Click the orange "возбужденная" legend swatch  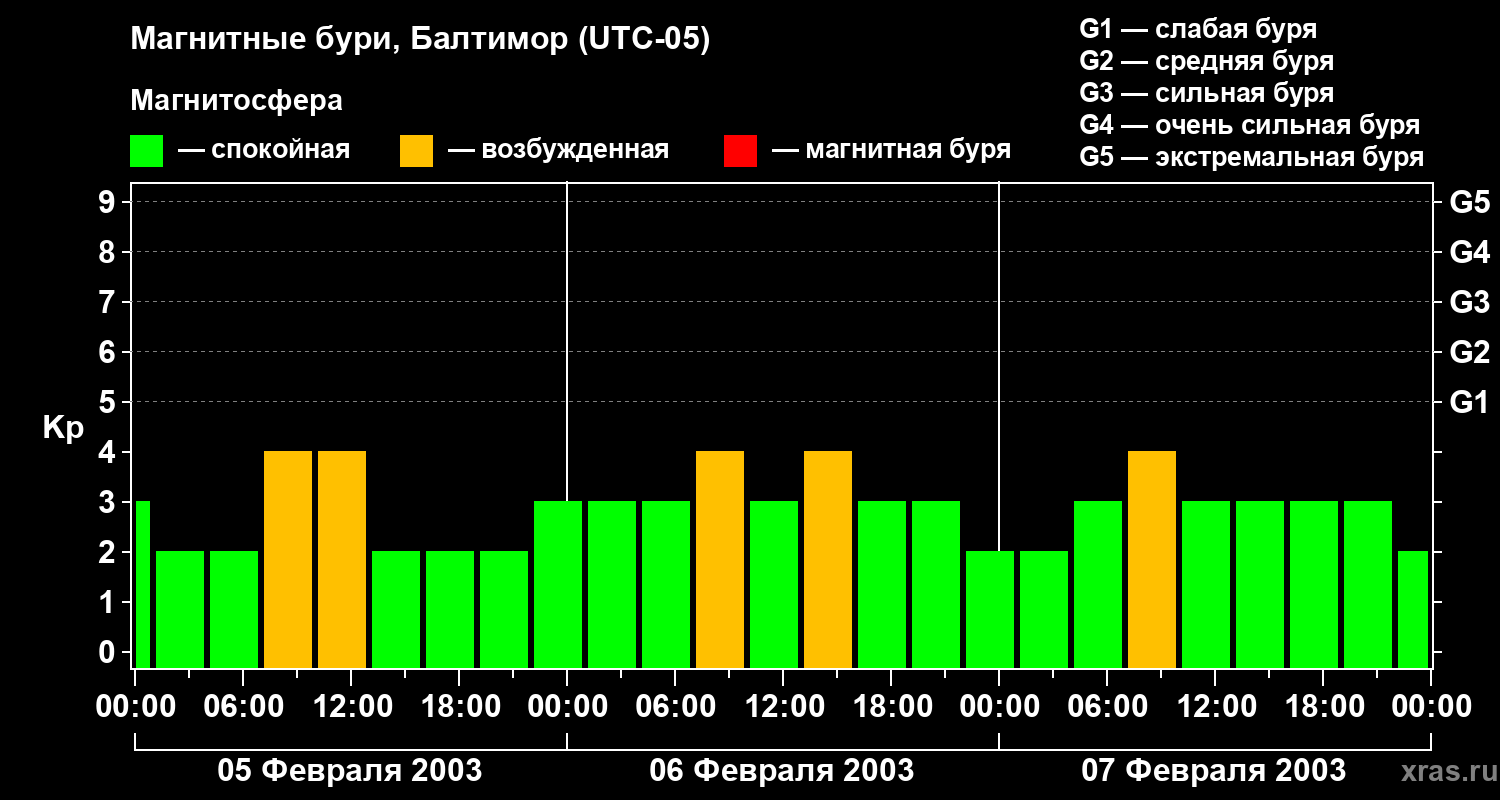(416, 151)
